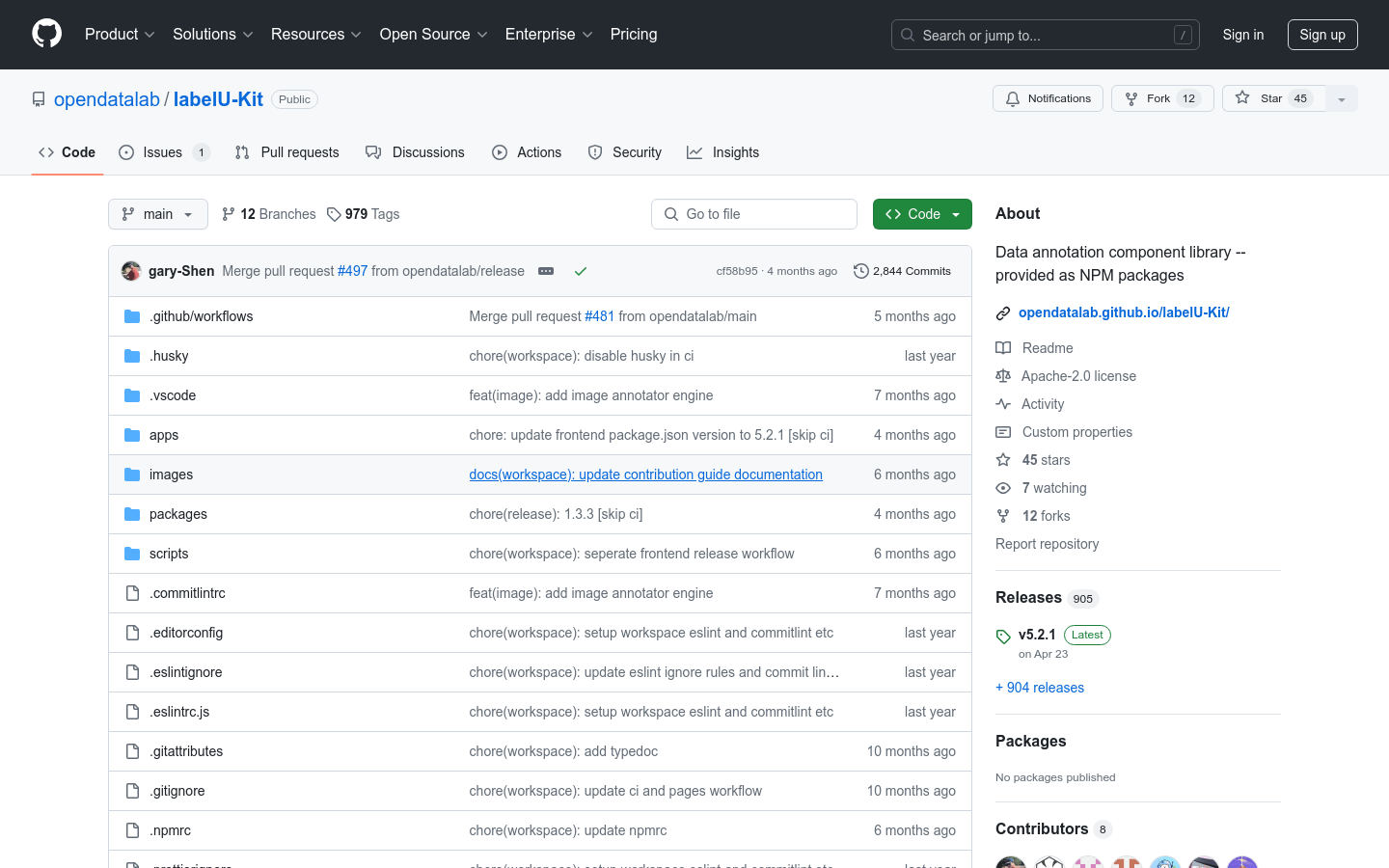Open the apps folder icon
Viewport: 1389px width, 868px height.
(x=132, y=435)
